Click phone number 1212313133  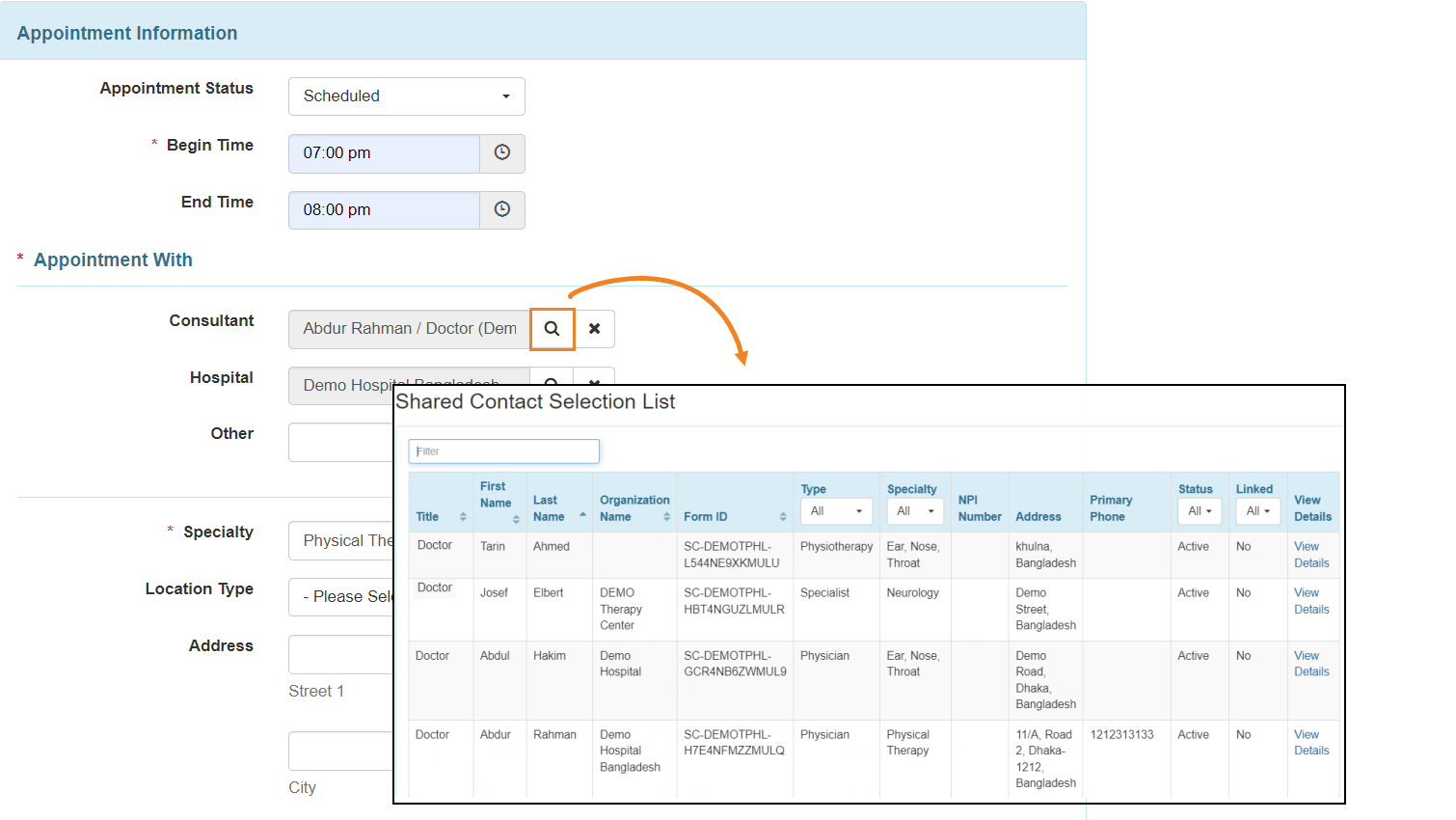pos(1121,735)
